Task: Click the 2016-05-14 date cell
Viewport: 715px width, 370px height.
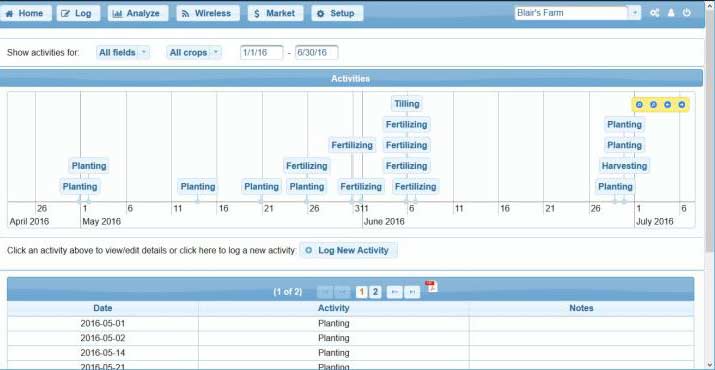Action: (103, 353)
